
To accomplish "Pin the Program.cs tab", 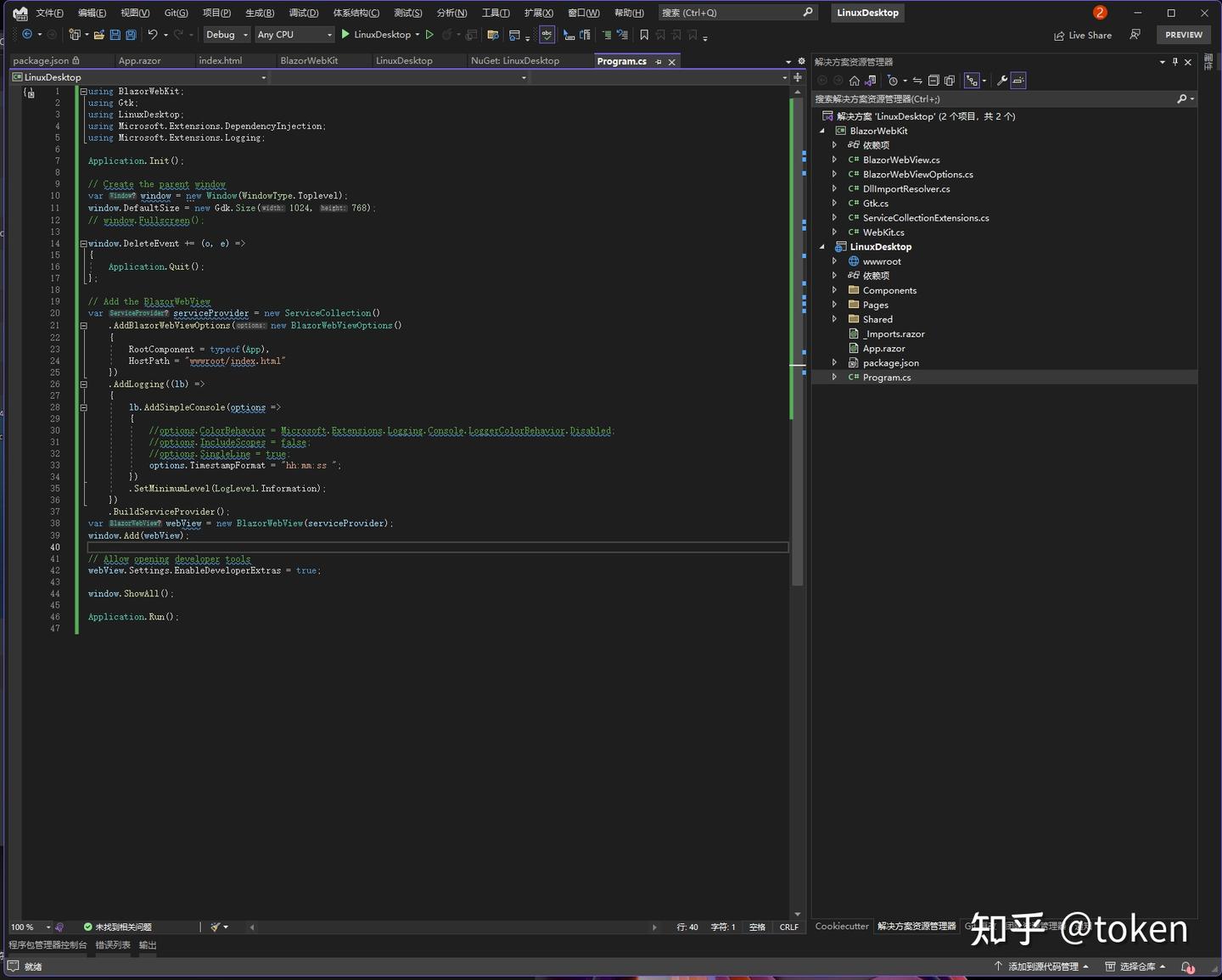I will [x=658, y=61].
